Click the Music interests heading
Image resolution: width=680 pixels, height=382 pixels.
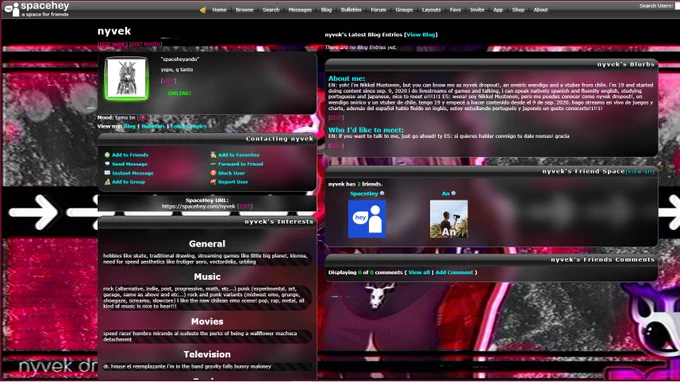[x=207, y=277]
